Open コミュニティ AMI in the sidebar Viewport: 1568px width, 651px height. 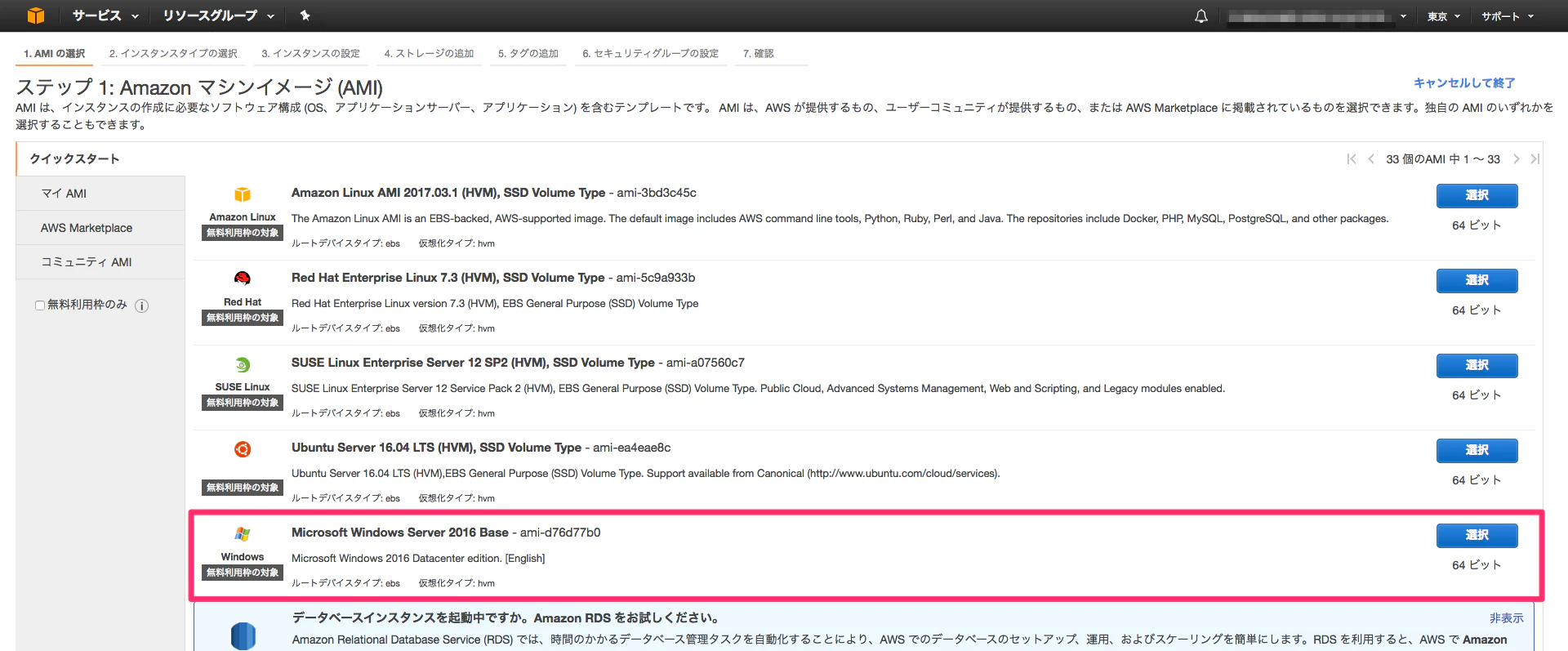[x=100, y=262]
